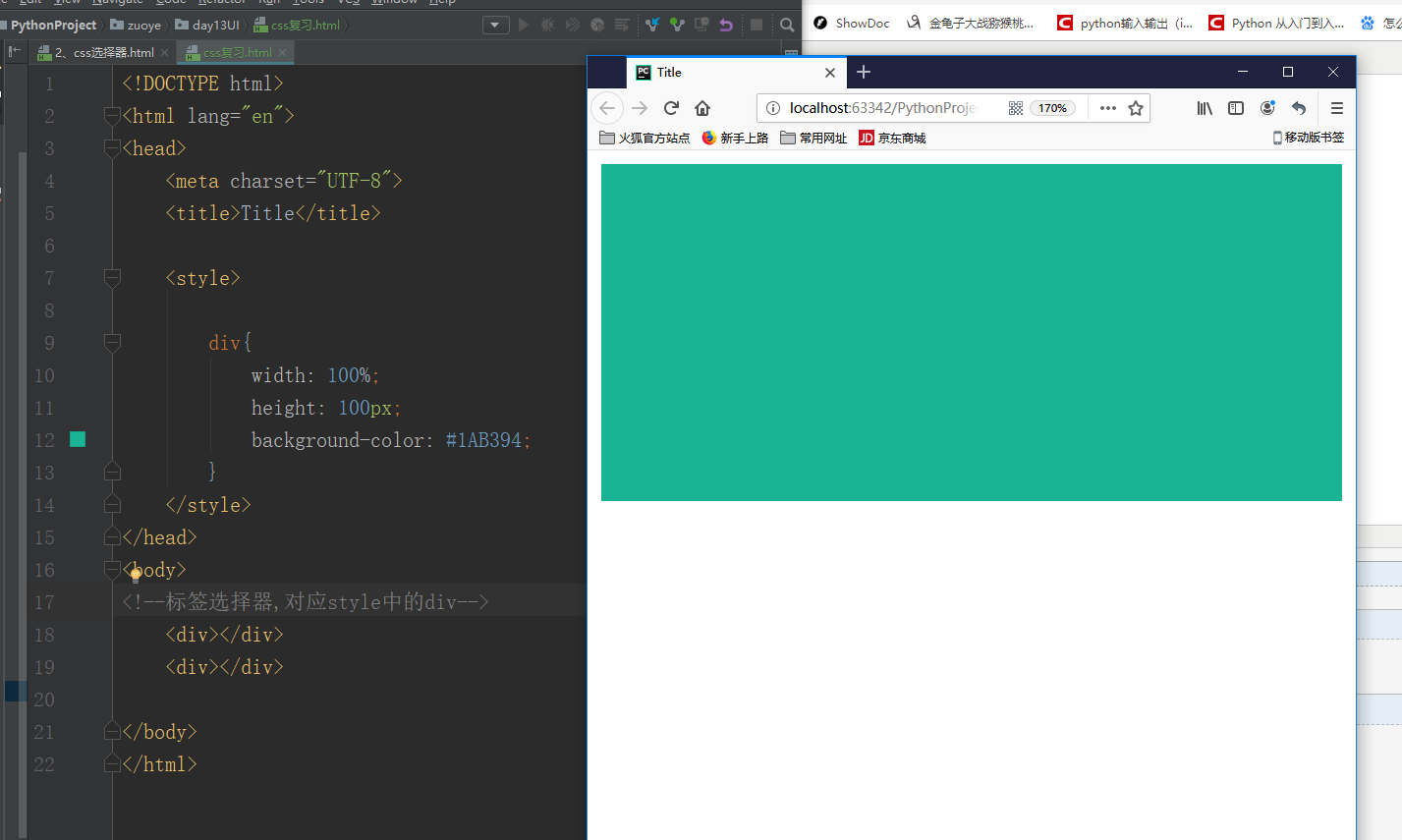Image resolution: width=1402 pixels, height=840 pixels.
Task: Click the zuoye folder breadcrumb
Action: pyautogui.click(x=137, y=25)
